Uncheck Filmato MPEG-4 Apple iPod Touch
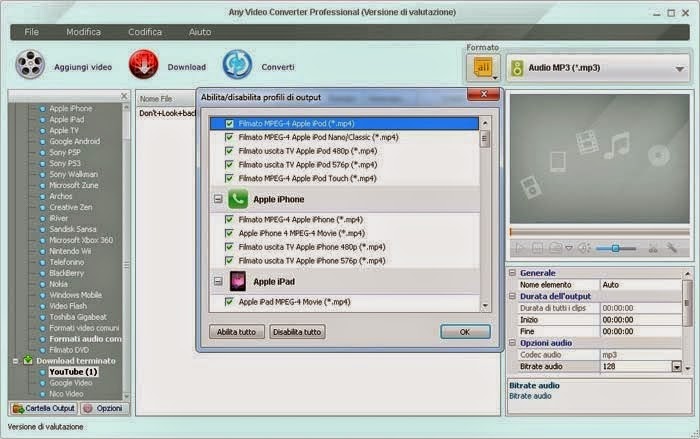700x439 pixels. (x=229, y=178)
